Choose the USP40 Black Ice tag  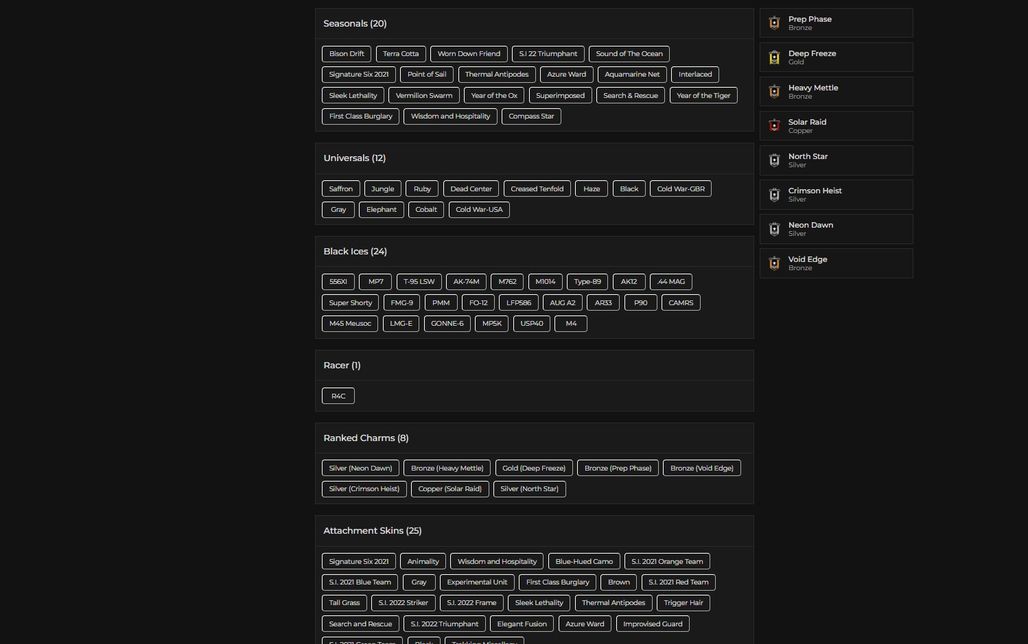532,324
